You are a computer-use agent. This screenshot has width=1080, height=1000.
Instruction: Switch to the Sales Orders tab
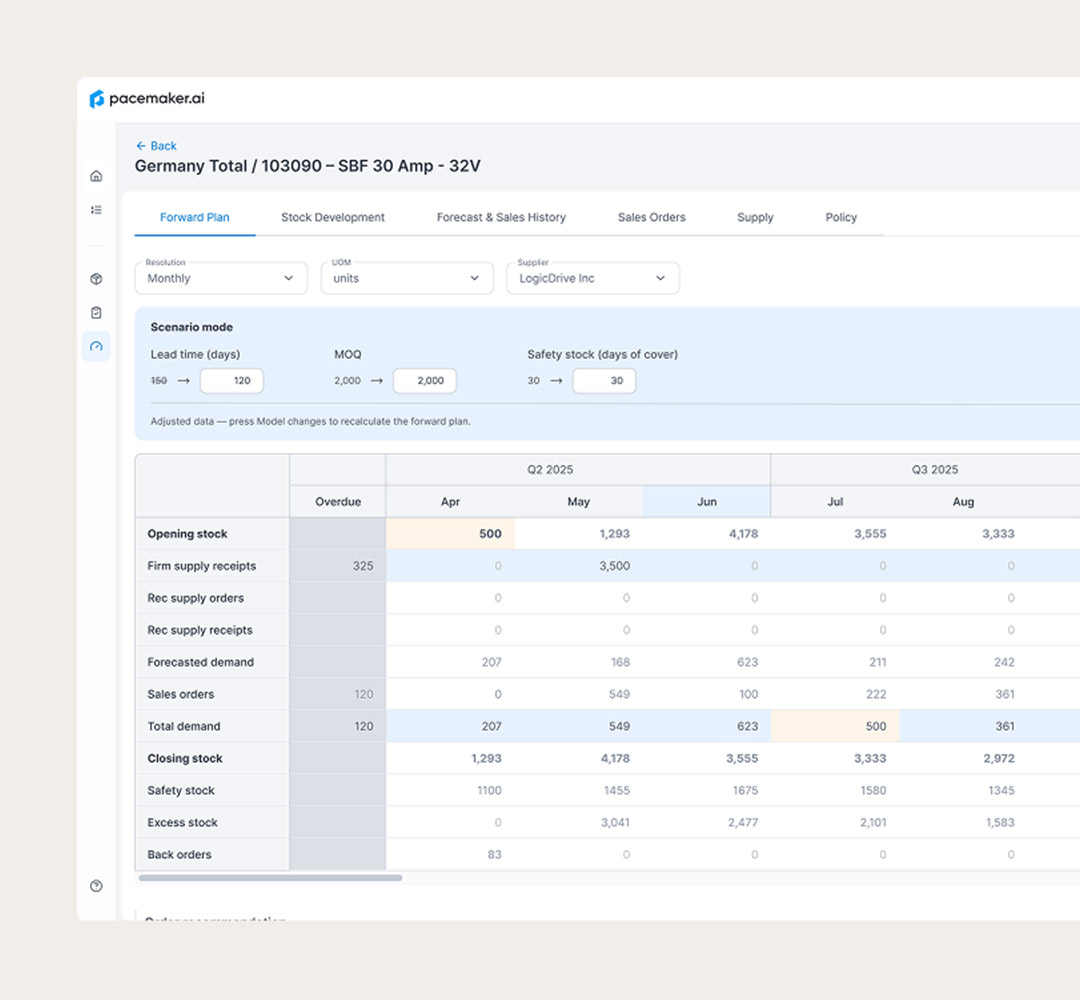tap(652, 217)
